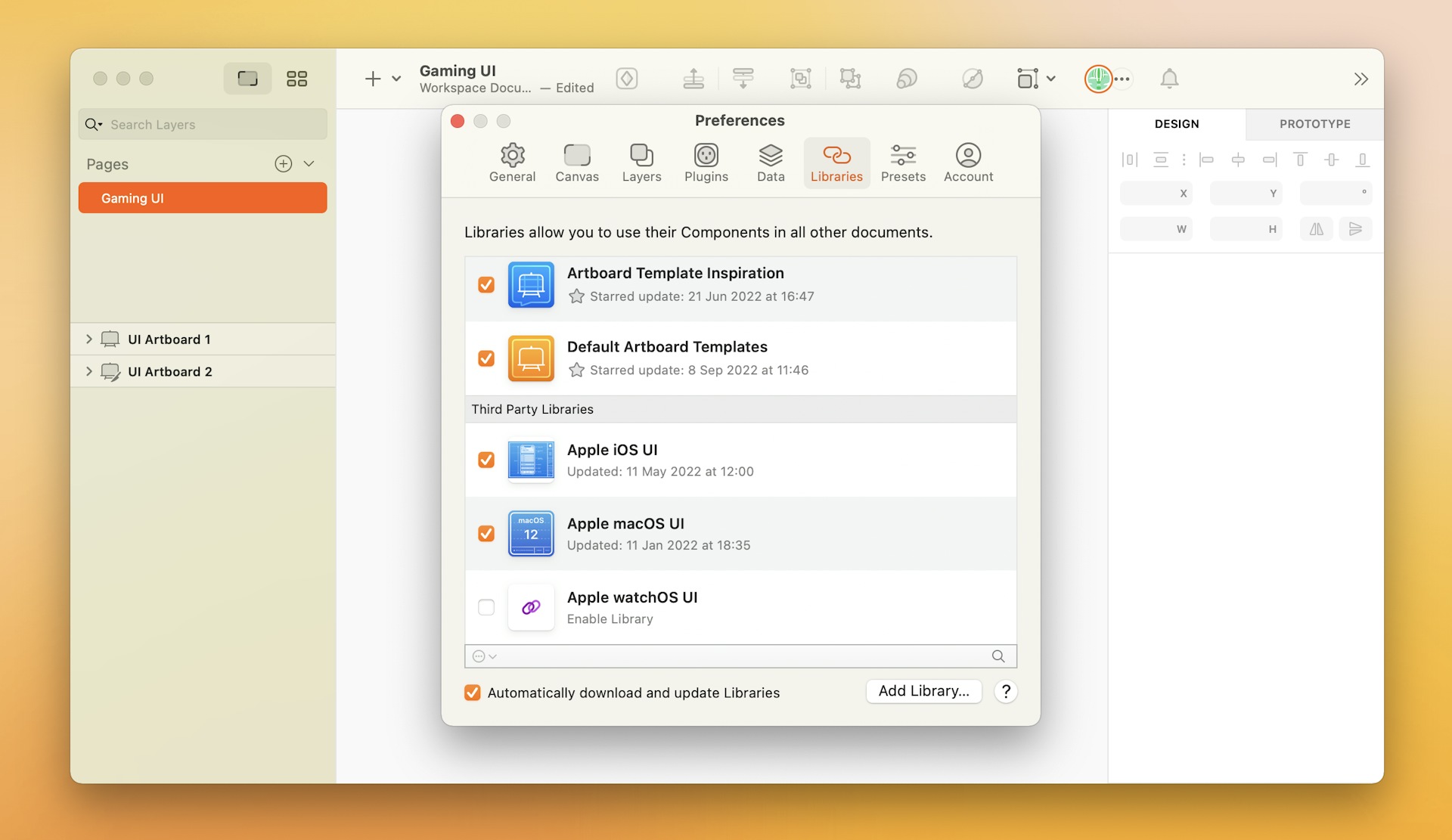Open the zoom view dropdown chevron

[1051, 79]
